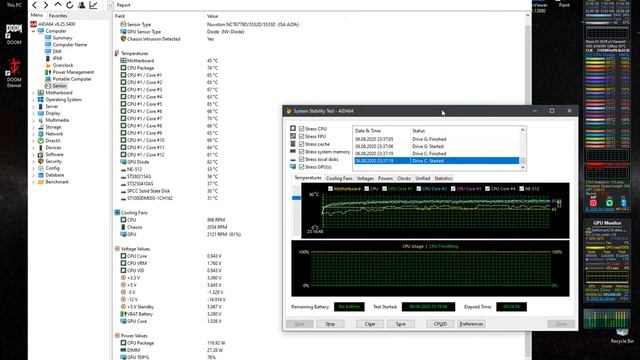Expand the DirectX tree node
Image resolution: width=640 pixels, height=360 pixels.
(33, 141)
